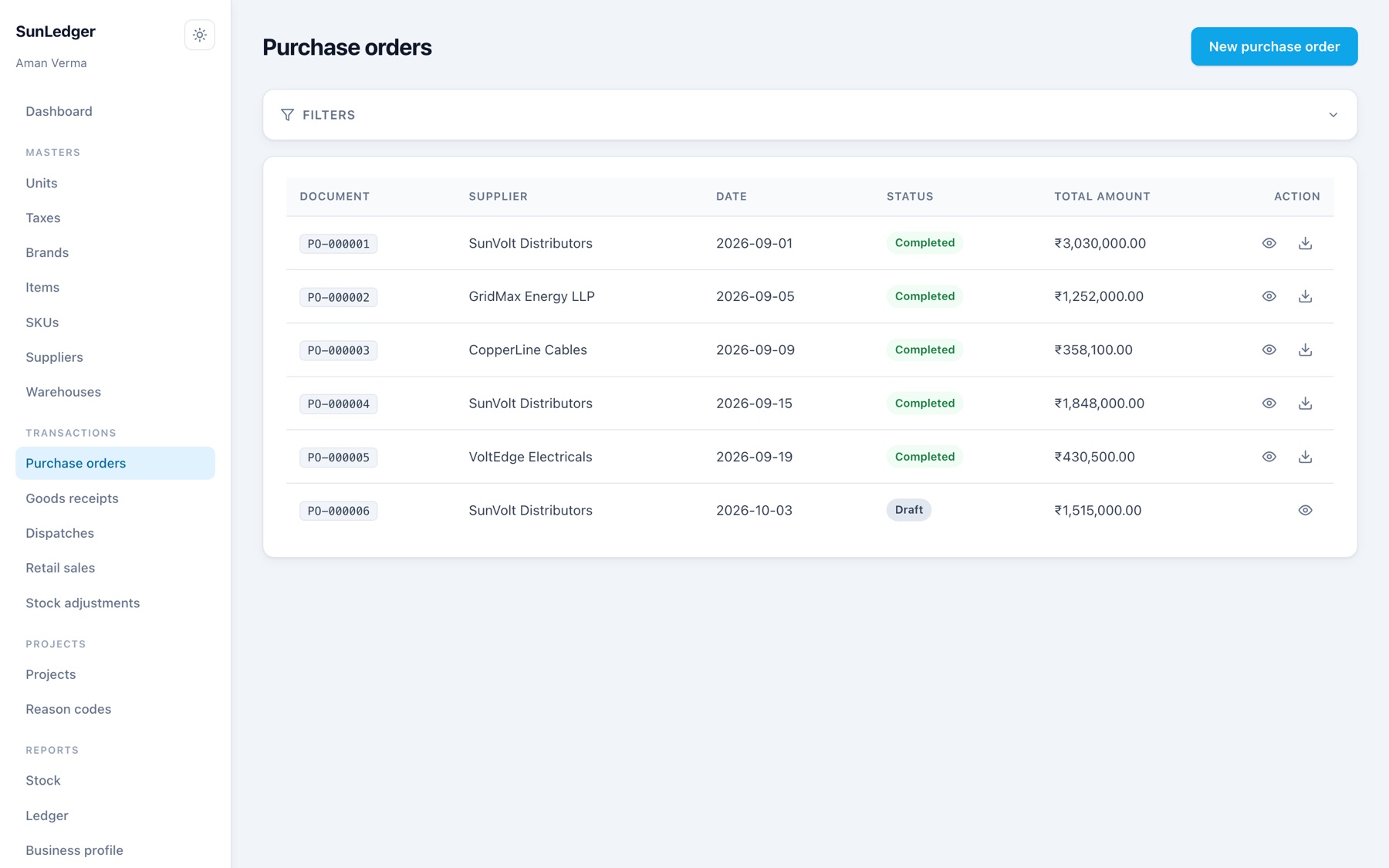
Task: Click the funnel filter icon
Action: [x=287, y=115]
